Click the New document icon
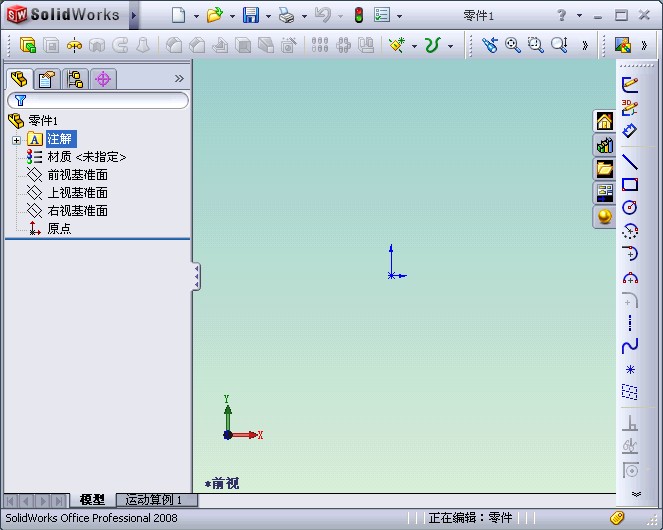Screen dimensions: 663x530 pyautogui.click(x=178, y=16)
